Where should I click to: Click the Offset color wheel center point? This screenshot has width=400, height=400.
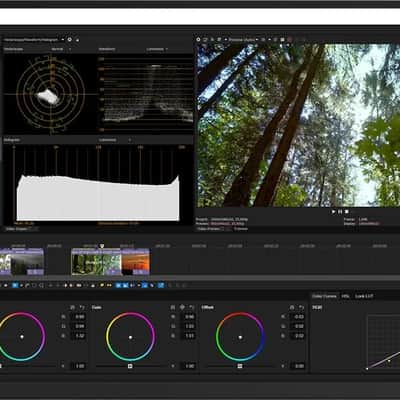point(240,337)
